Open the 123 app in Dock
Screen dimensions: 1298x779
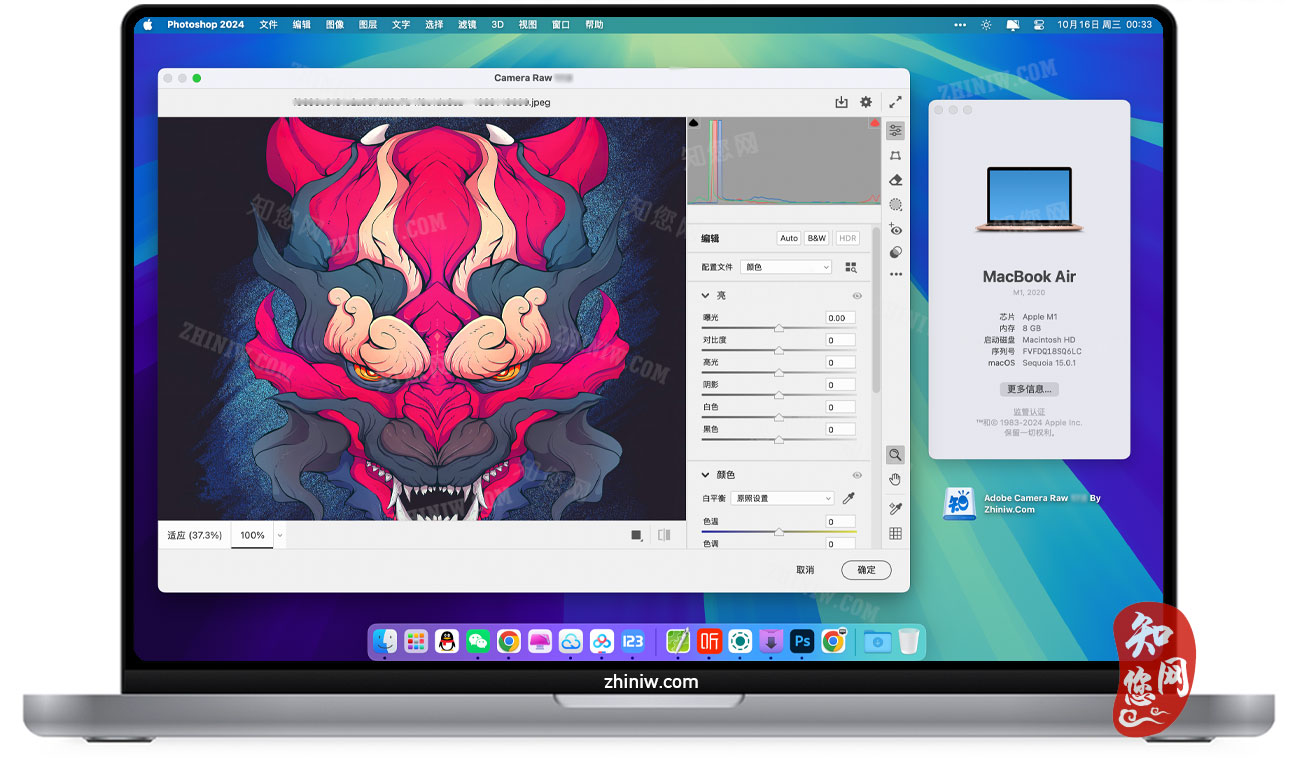tap(633, 641)
